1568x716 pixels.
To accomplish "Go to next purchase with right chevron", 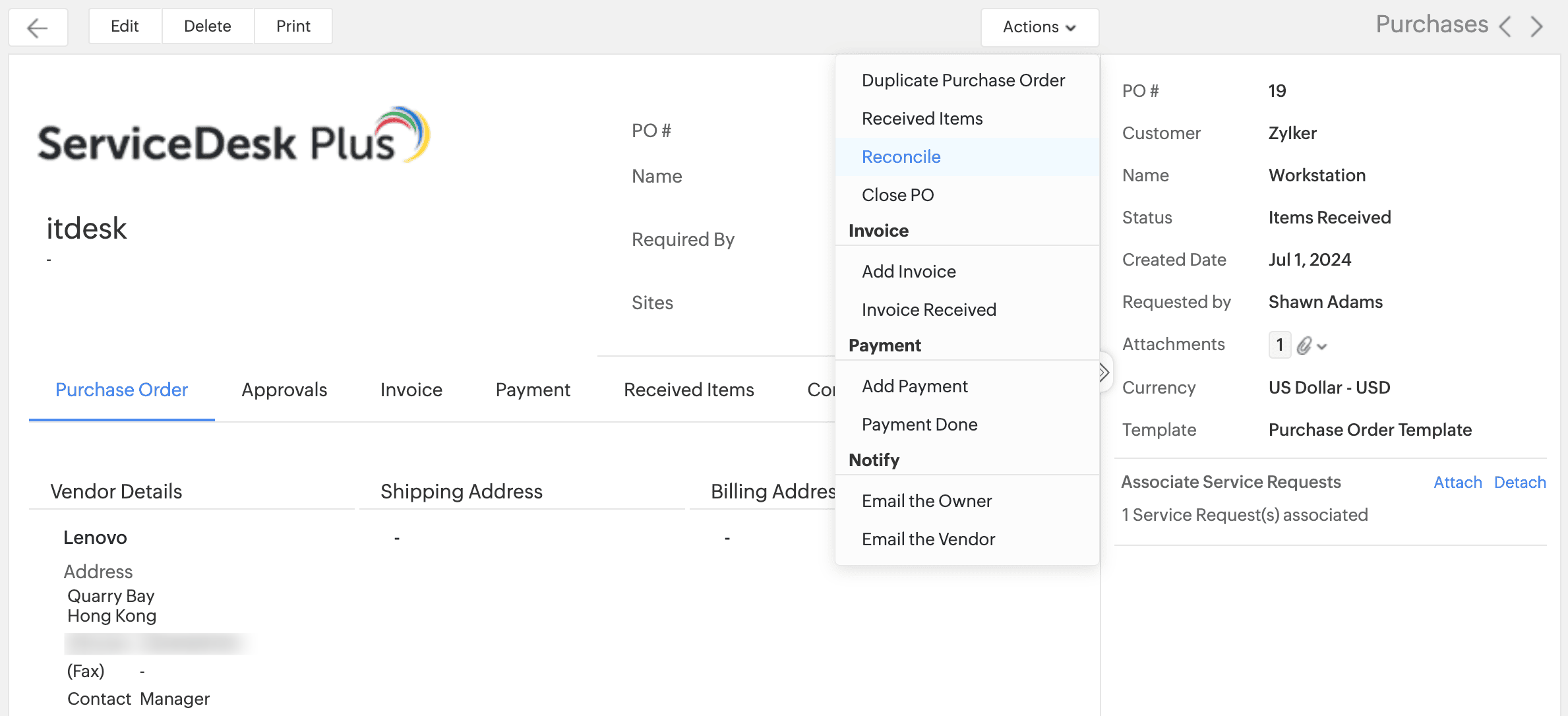I will pyautogui.click(x=1537, y=27).
